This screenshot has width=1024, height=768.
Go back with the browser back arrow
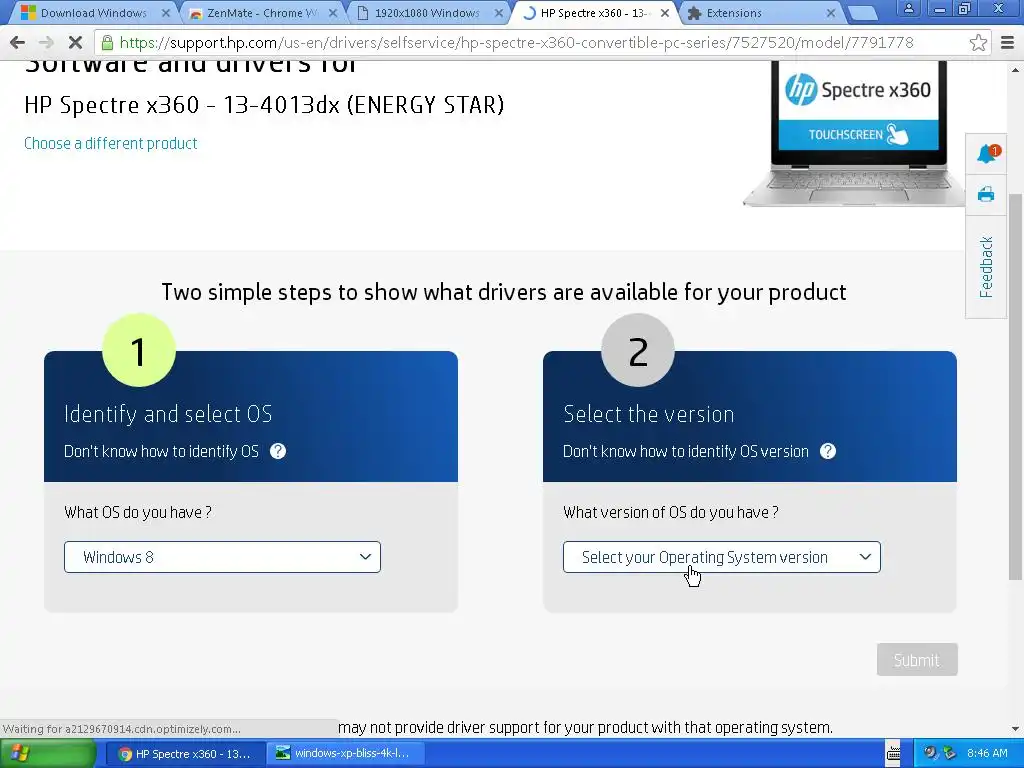tap(18, 43)
